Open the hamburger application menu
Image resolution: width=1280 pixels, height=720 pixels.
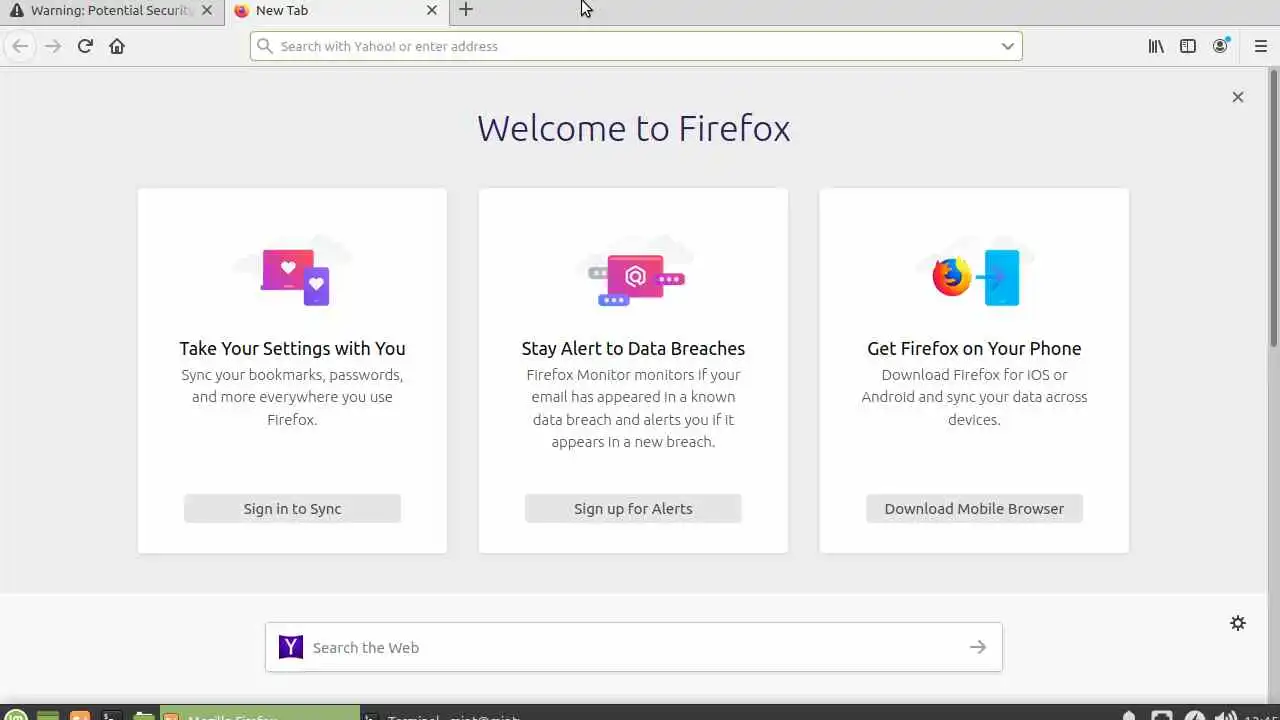click(1260, 46)
